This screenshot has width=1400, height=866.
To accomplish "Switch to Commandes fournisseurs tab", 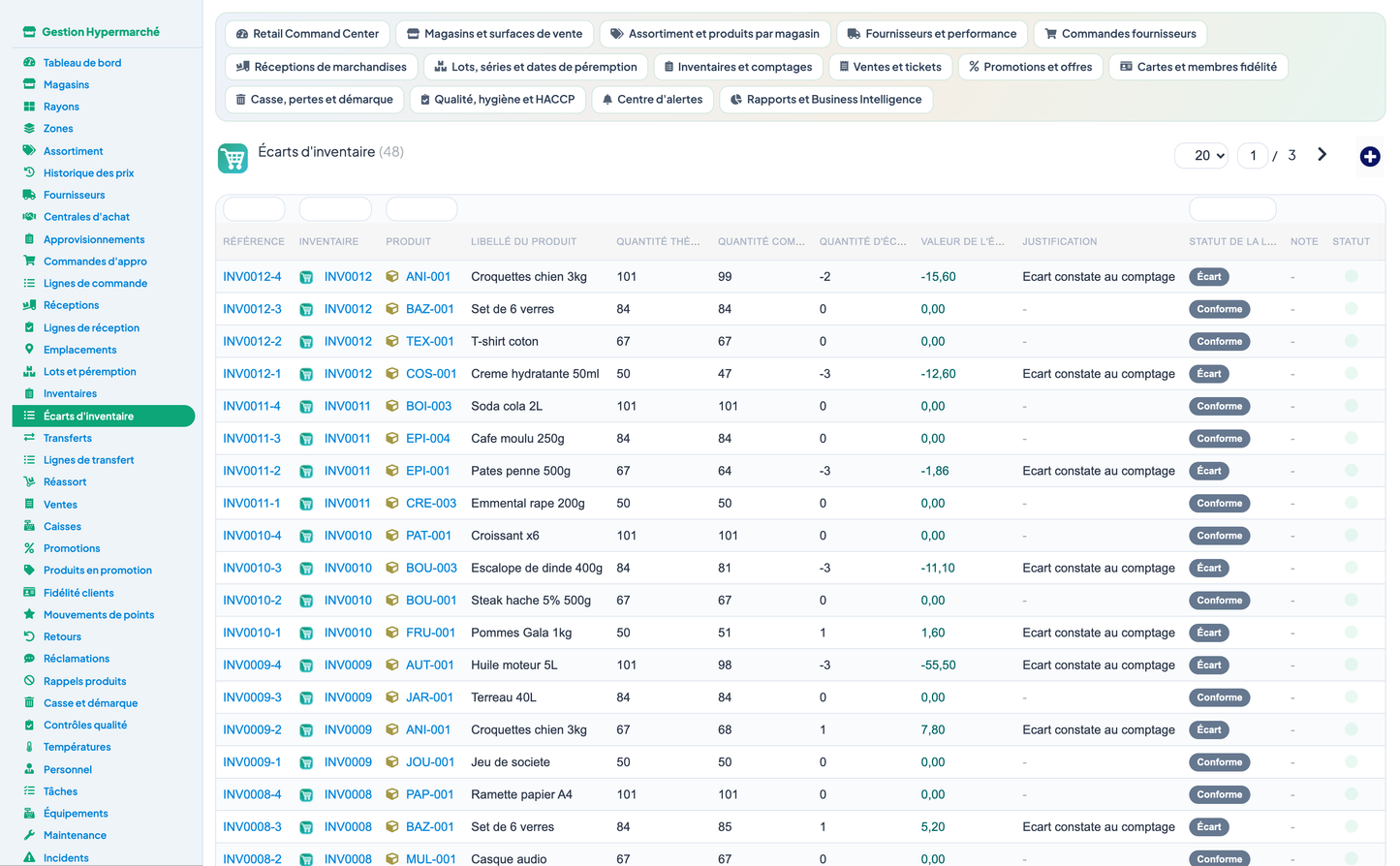I will point(1120,34).
